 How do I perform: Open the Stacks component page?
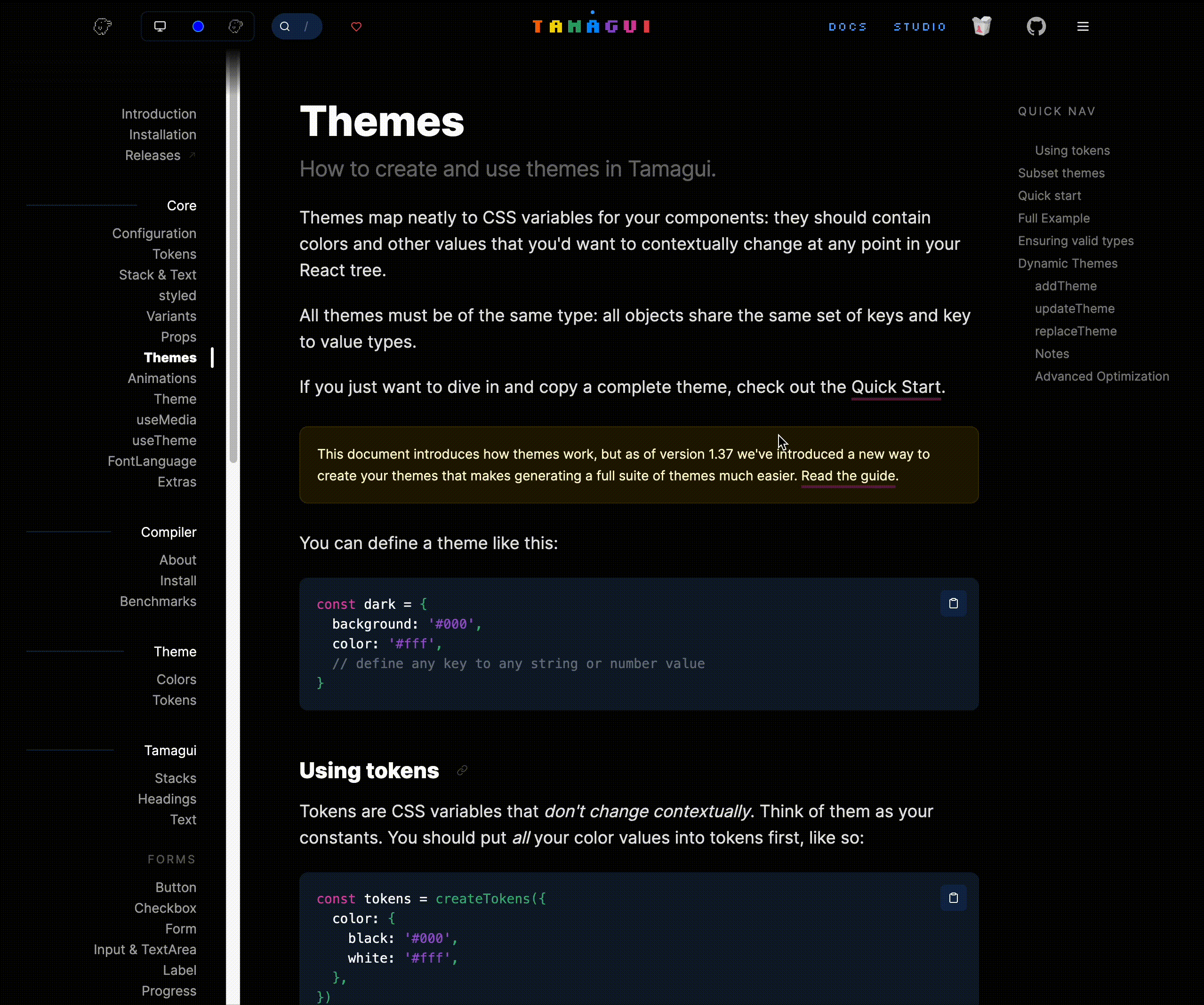click(176, 778)
